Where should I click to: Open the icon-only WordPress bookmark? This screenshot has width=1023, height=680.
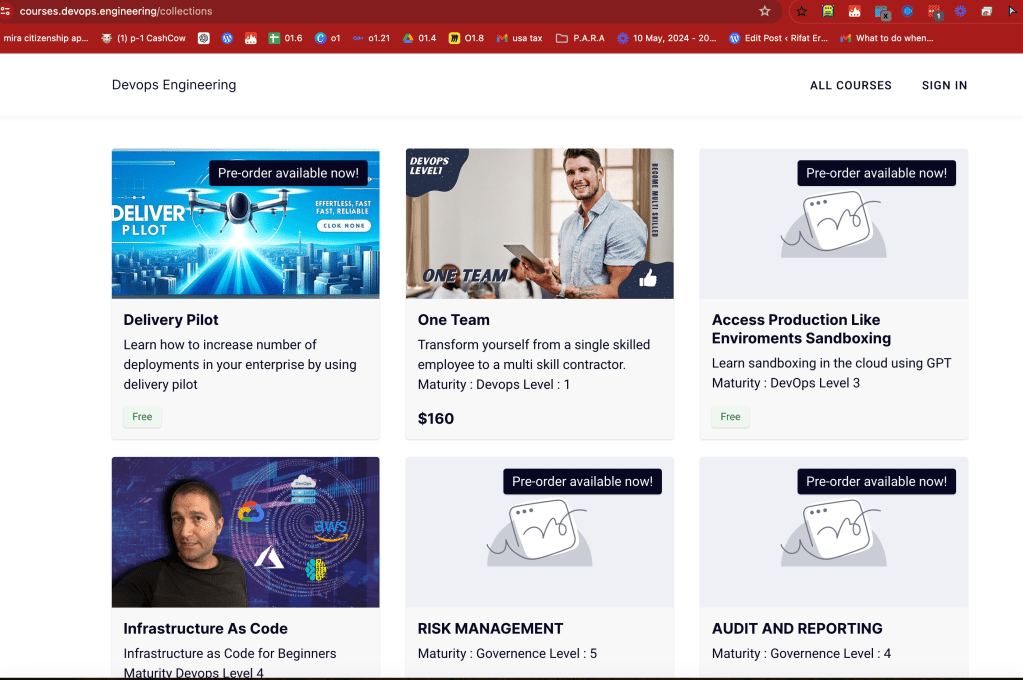(227, 38)
